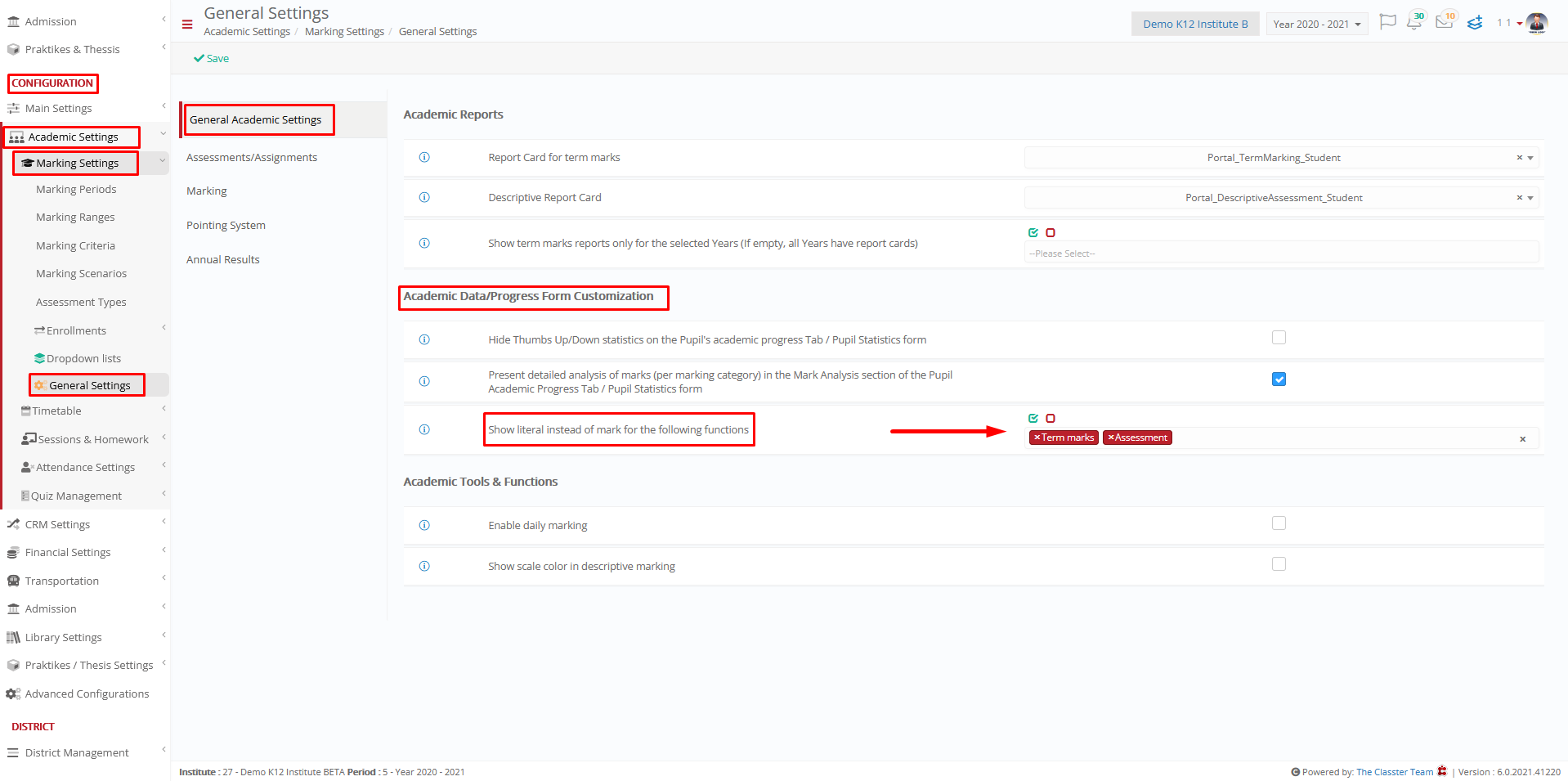The width and height of the screenshot is (1568, 781).
Task: Open The Classter Team footer link
Action: pyautogui.click(x=1395, y=772)
